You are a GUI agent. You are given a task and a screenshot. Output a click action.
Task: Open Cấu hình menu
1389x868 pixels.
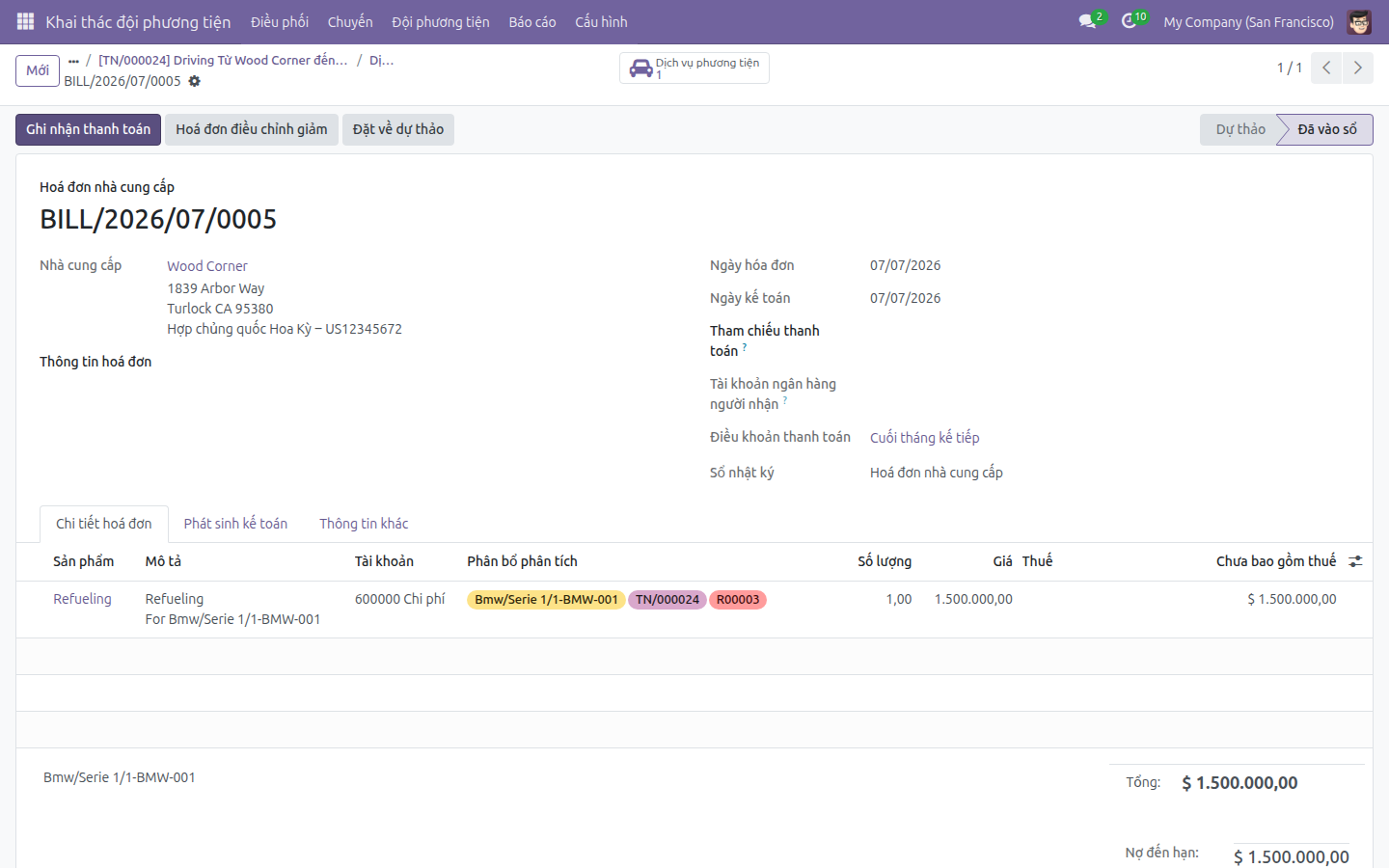[x=601, y=21]
